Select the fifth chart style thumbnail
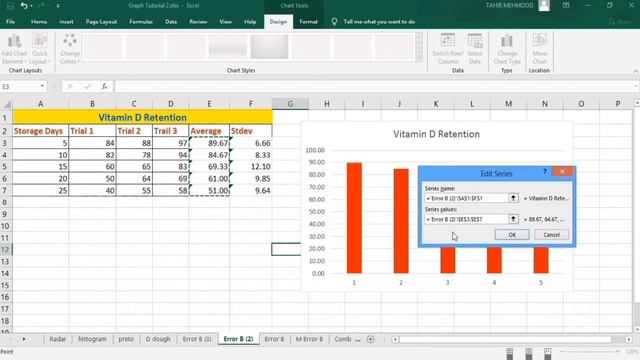The height and width of the screenshot is (360, 640). tap(269, 47)
